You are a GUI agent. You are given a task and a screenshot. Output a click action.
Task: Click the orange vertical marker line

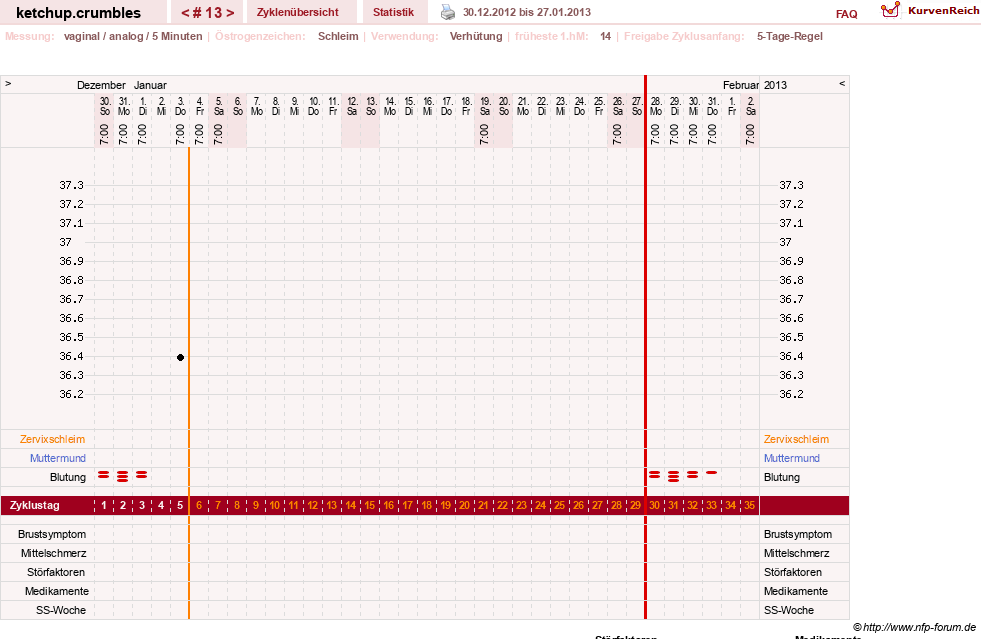[189, 383]
